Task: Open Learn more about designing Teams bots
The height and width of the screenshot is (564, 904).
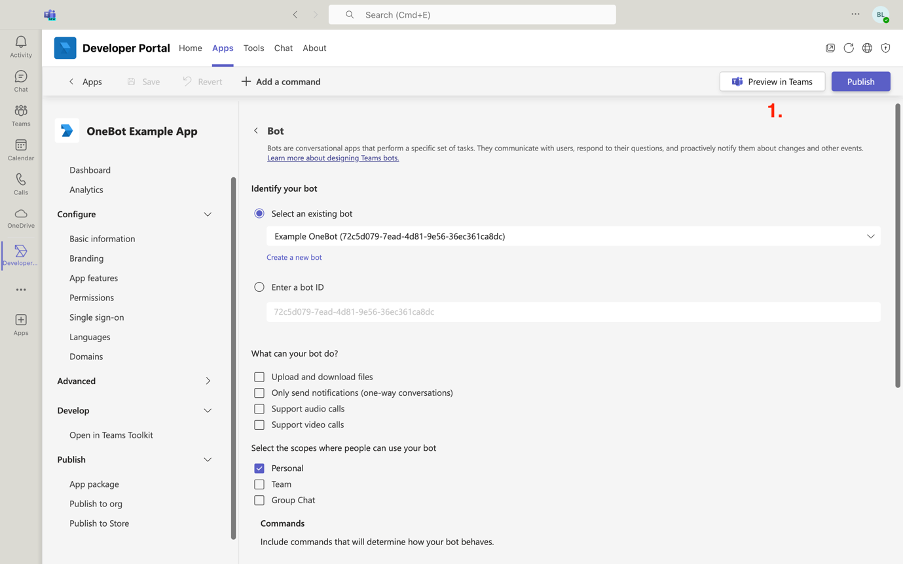Action: pos(333,158)
